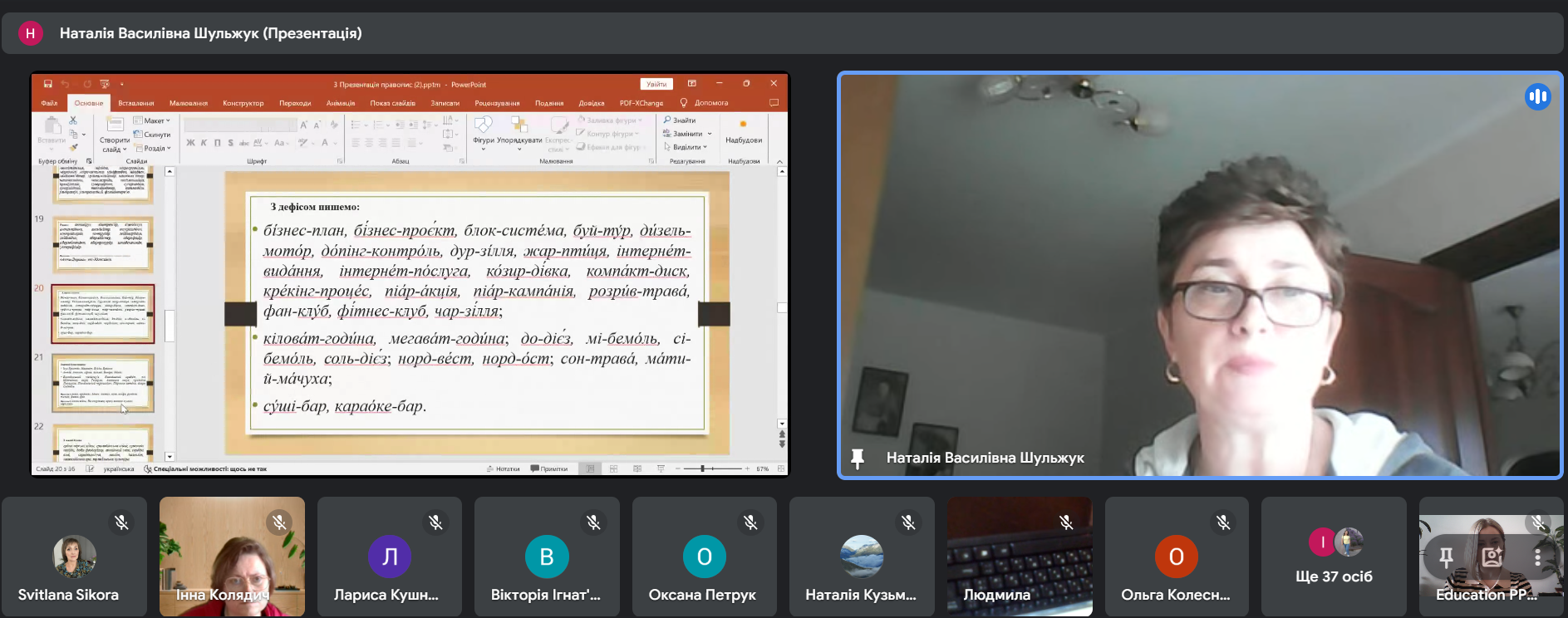Expand the Макет layout dropdown
Screen dimensions: 1568x618
tap(153, 120)
